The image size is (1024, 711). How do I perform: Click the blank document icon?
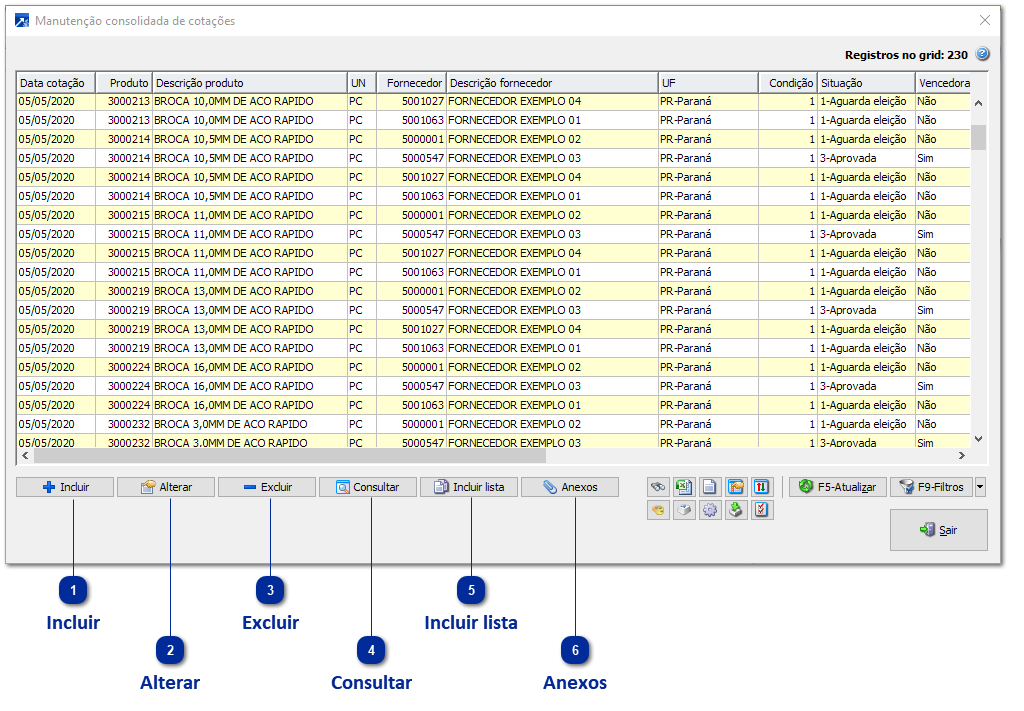coord(710,487)
